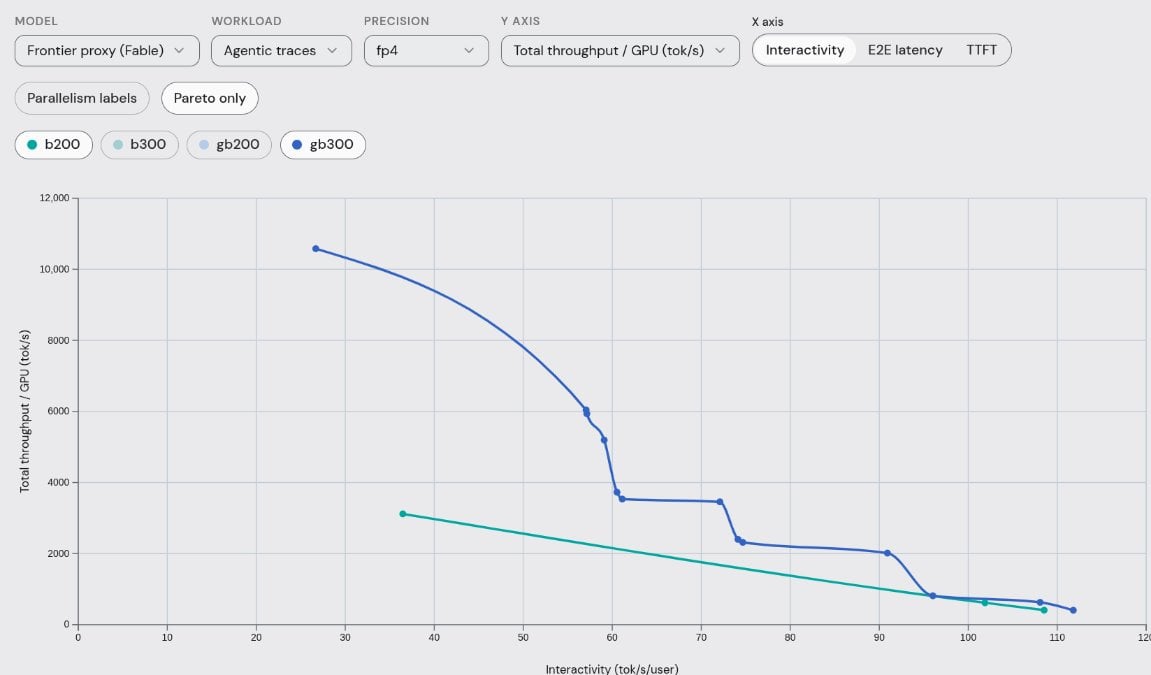Viewport: 1151px width, 675px height.
Task: Click the b200 teal legend dot
Action: (32, 145)
